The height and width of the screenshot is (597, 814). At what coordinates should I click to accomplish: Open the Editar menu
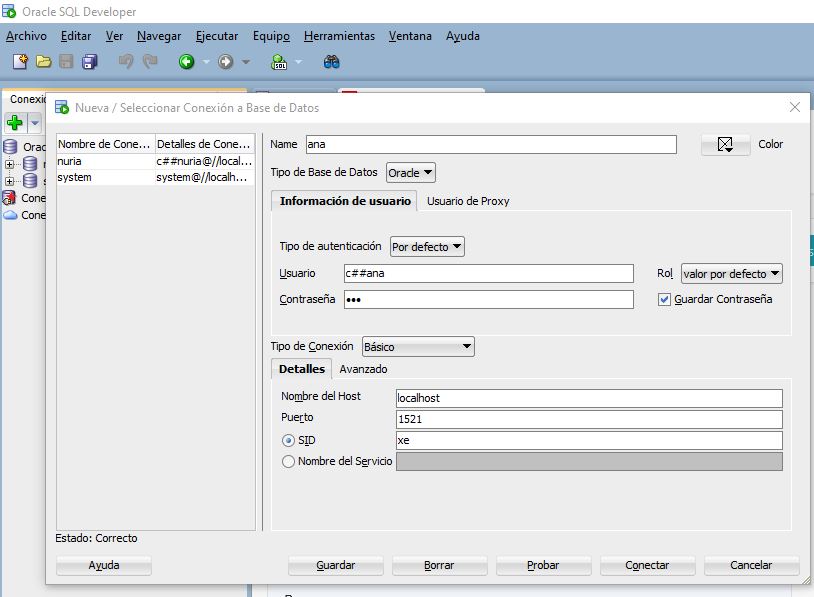76,36
